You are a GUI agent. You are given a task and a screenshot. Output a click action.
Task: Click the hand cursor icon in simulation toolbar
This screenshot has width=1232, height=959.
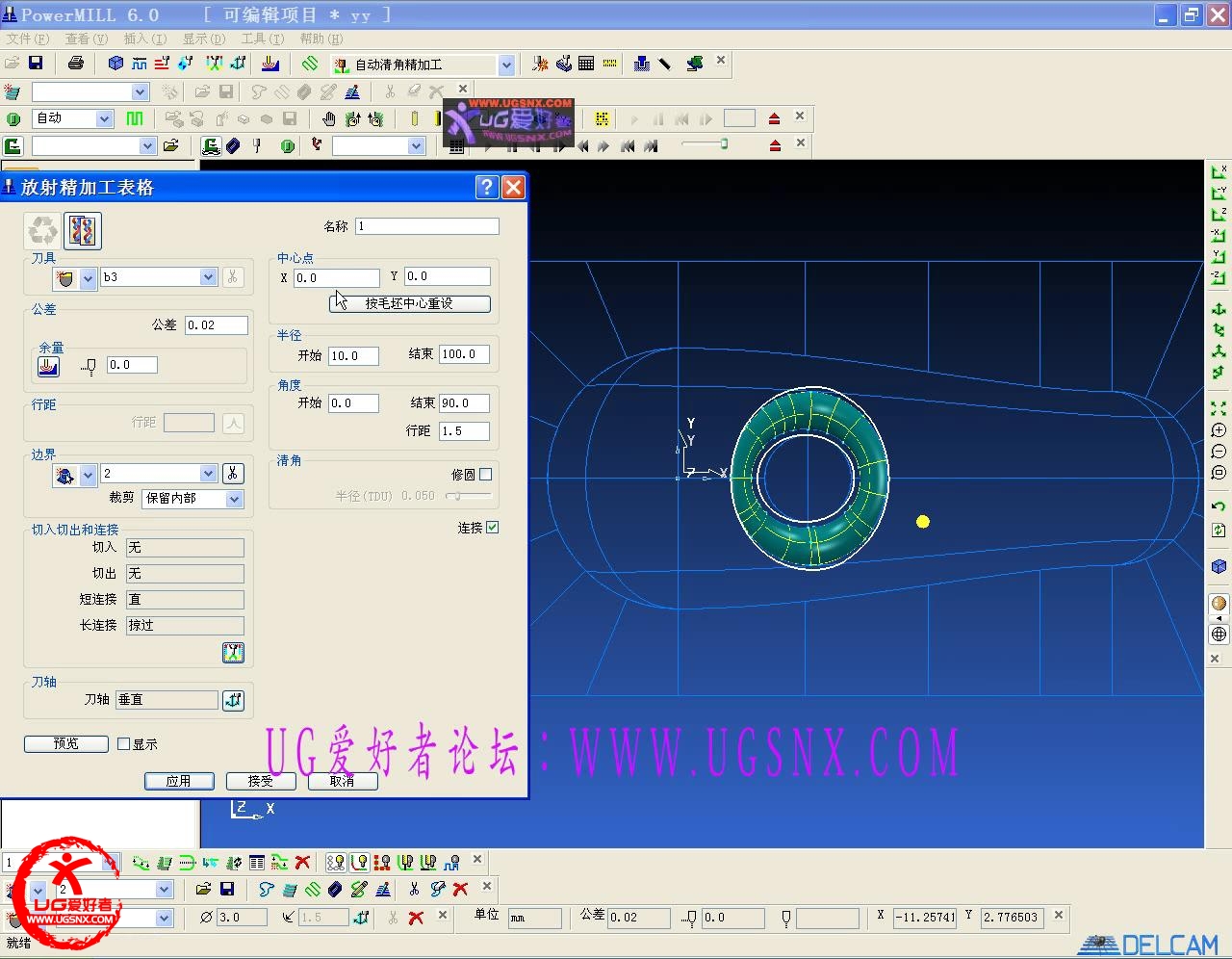click(x=328, y=118)
